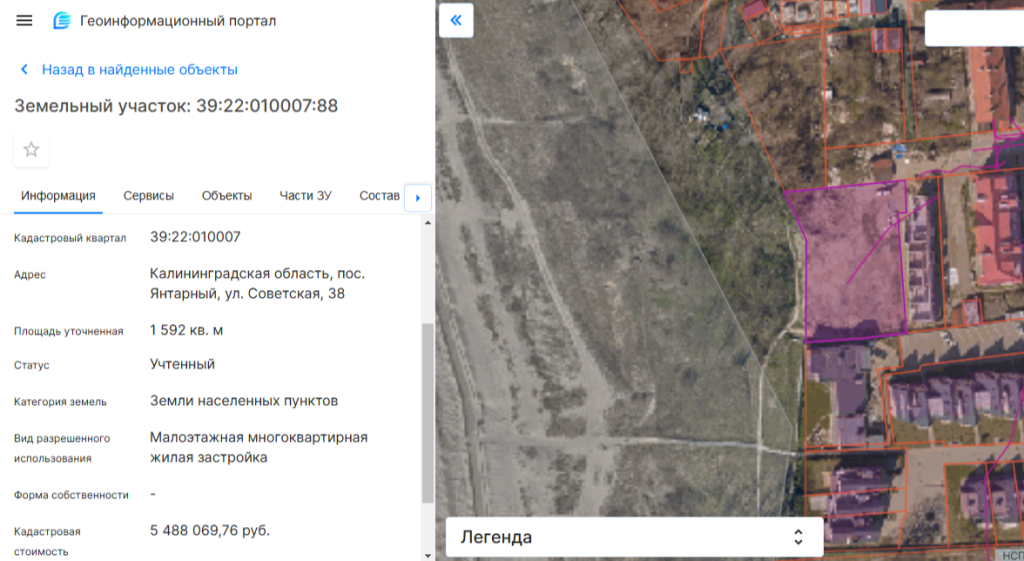Click the cadastral value 5 488 069,76 руб.

[210, 530]
